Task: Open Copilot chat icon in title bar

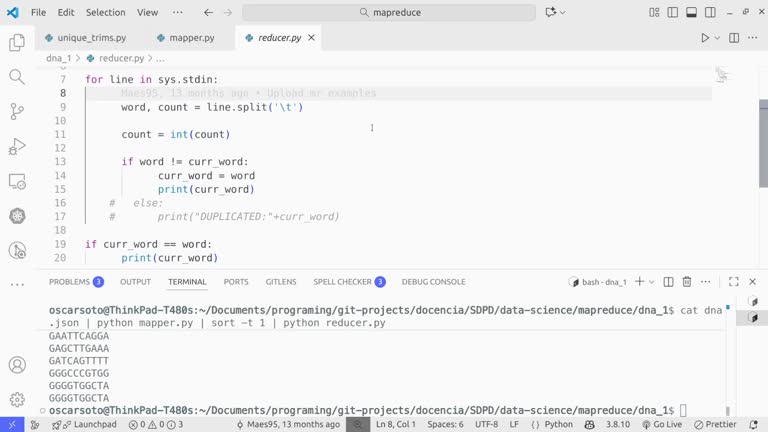Action: pyautogui.click(x=551, y=12)
